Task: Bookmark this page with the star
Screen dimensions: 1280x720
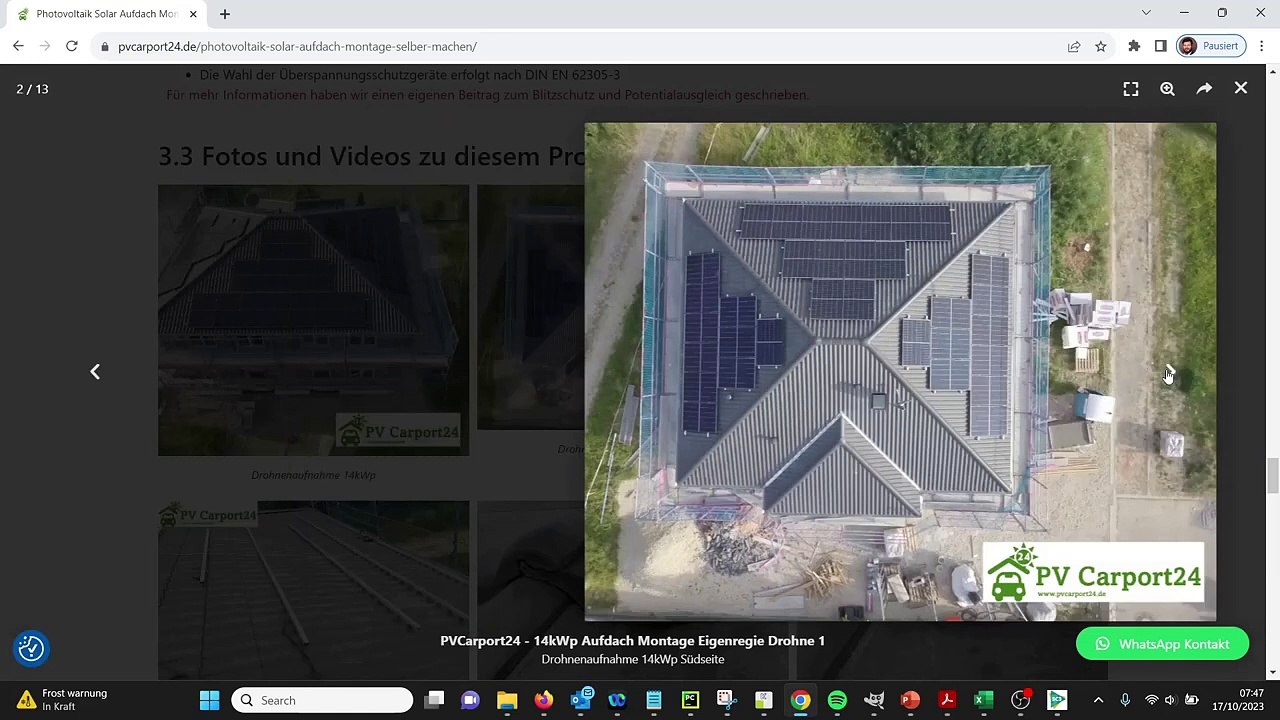Action: pos(1101,46)
